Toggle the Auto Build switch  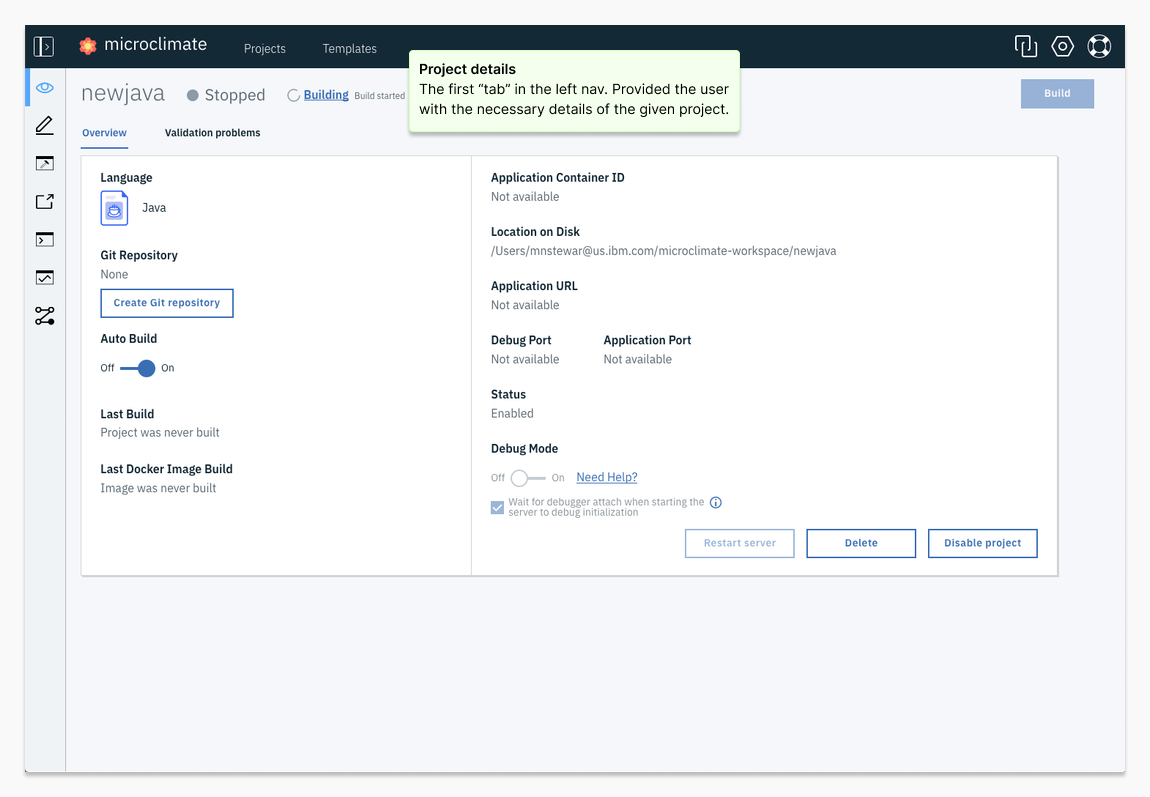click(138, 368)
